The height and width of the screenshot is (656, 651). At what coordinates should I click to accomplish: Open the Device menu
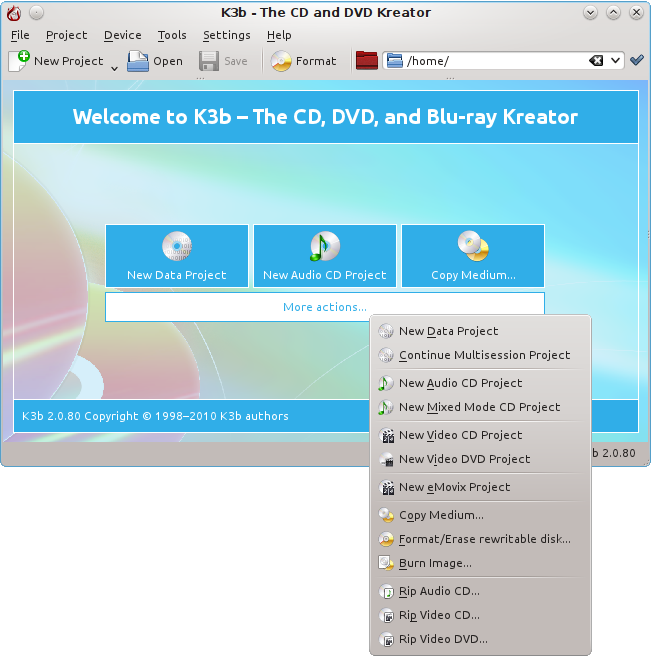point(123,35)
